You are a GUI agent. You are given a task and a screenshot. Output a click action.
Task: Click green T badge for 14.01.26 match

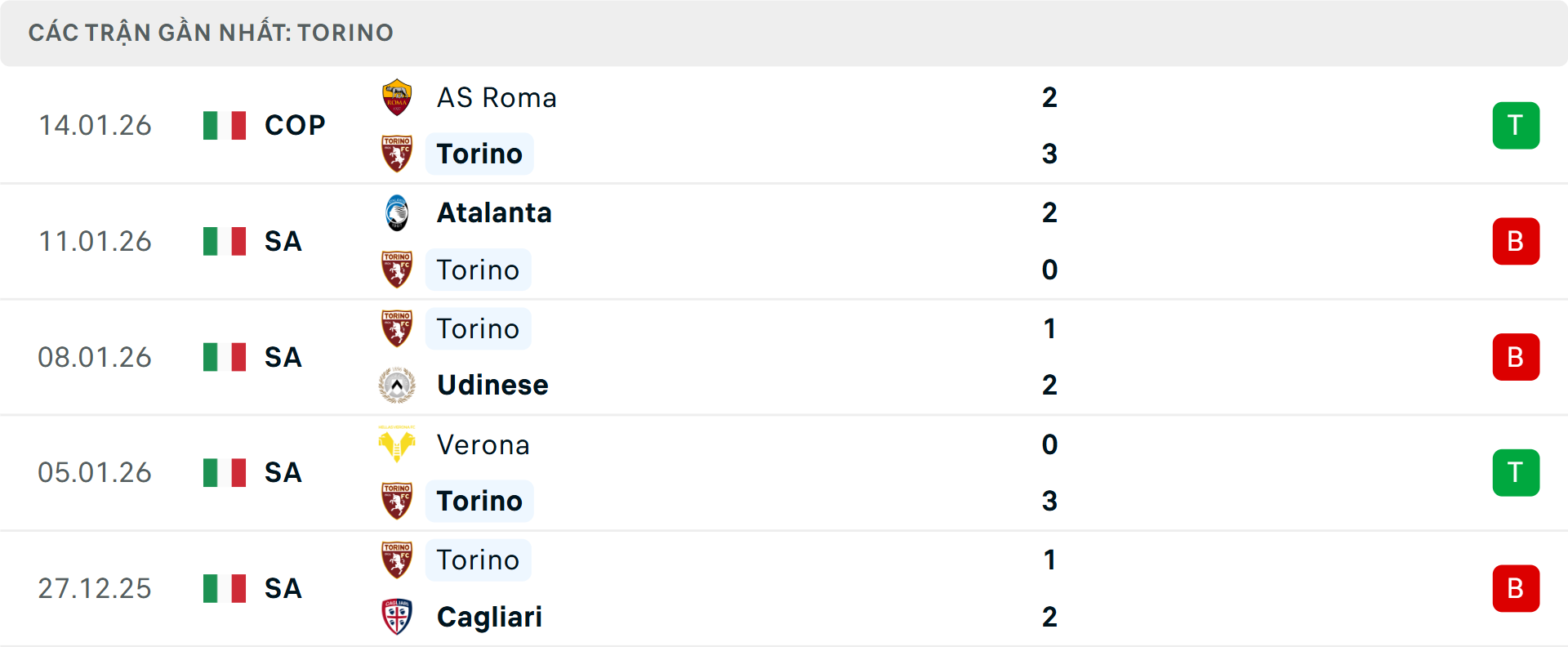1516,126
